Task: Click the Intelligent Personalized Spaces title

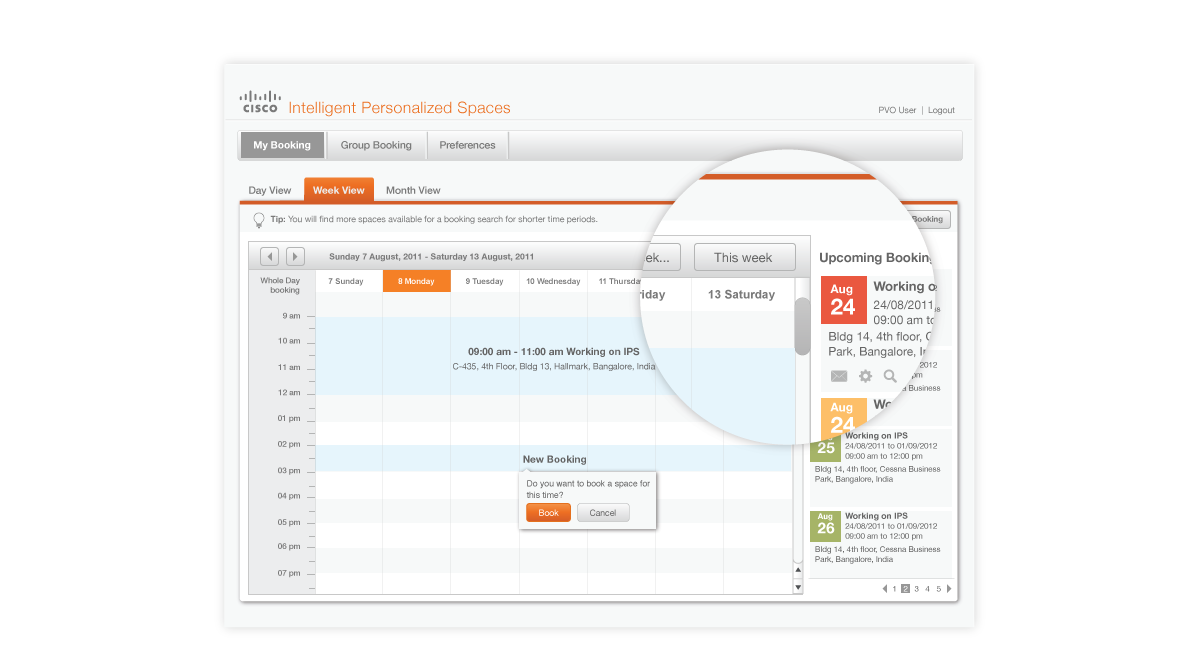Action: pos(399,108)
